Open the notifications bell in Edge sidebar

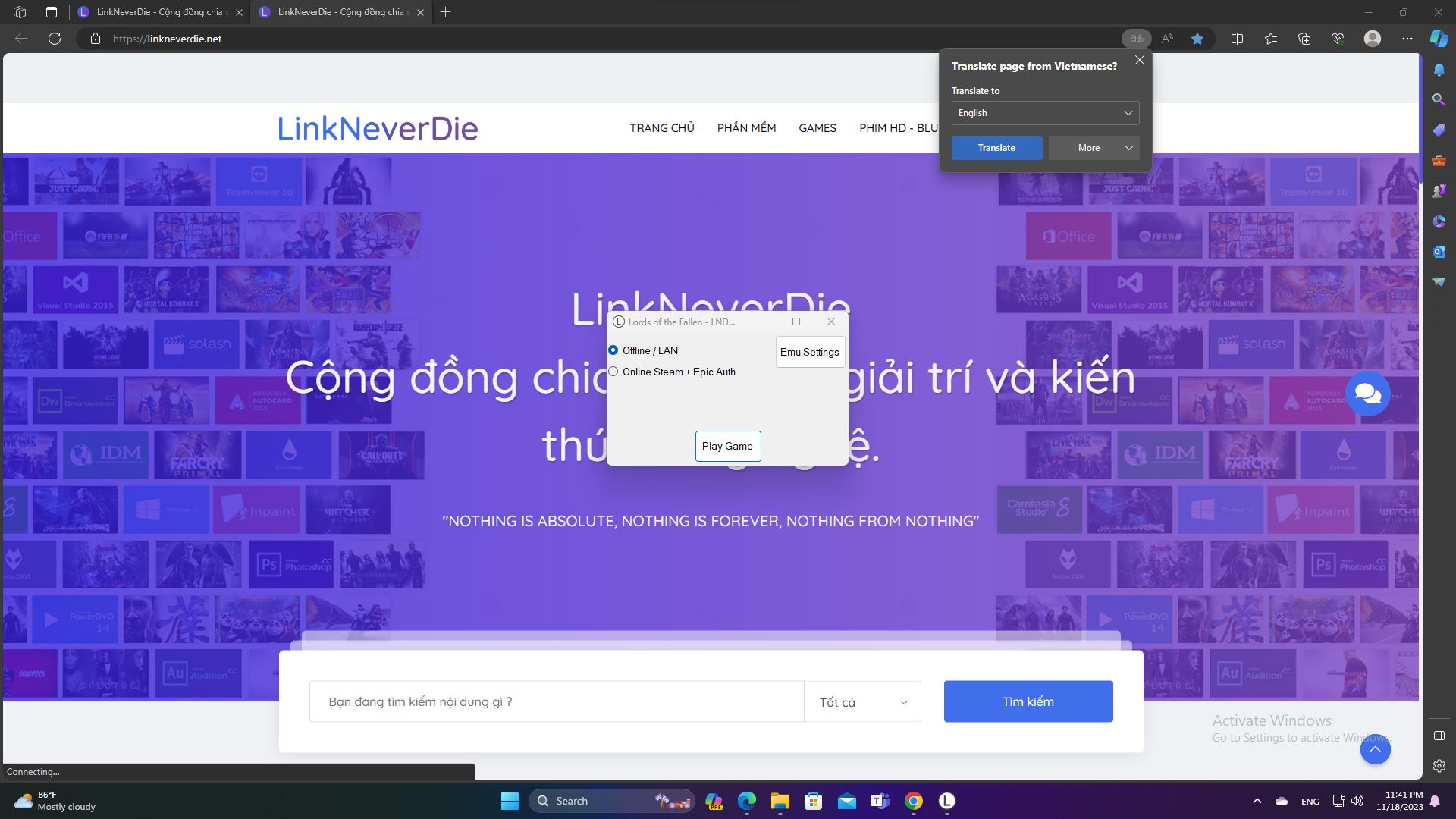coord(1439,70)
